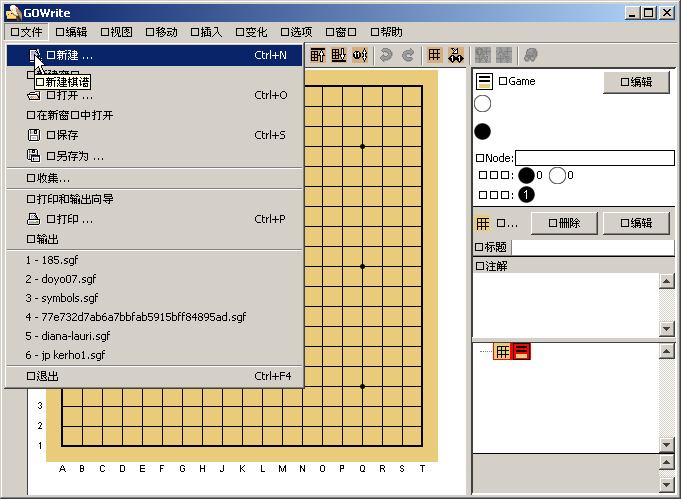Image resolution: width=681 pixels, height=499 pixels.
Task: Choose 收集 (Collect) menu entry
Action: [155, 178]
